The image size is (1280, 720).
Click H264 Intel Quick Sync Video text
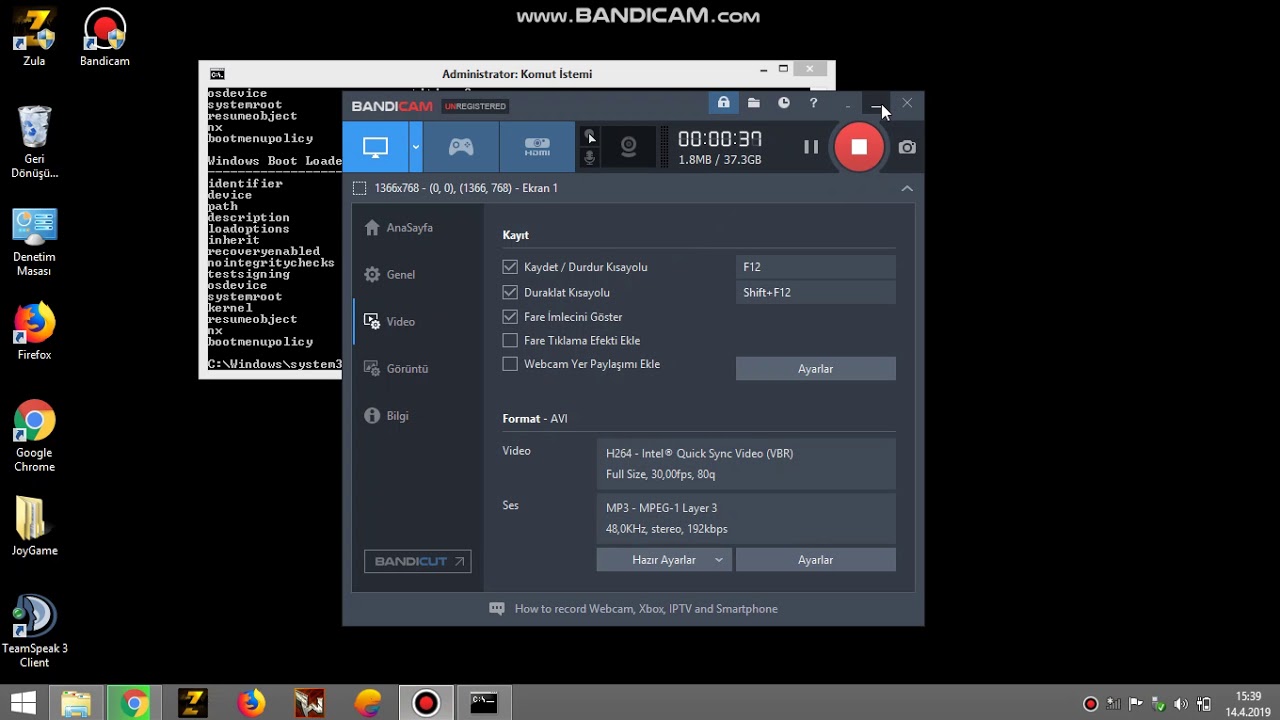pyautogui.click(x=699, y=453)
